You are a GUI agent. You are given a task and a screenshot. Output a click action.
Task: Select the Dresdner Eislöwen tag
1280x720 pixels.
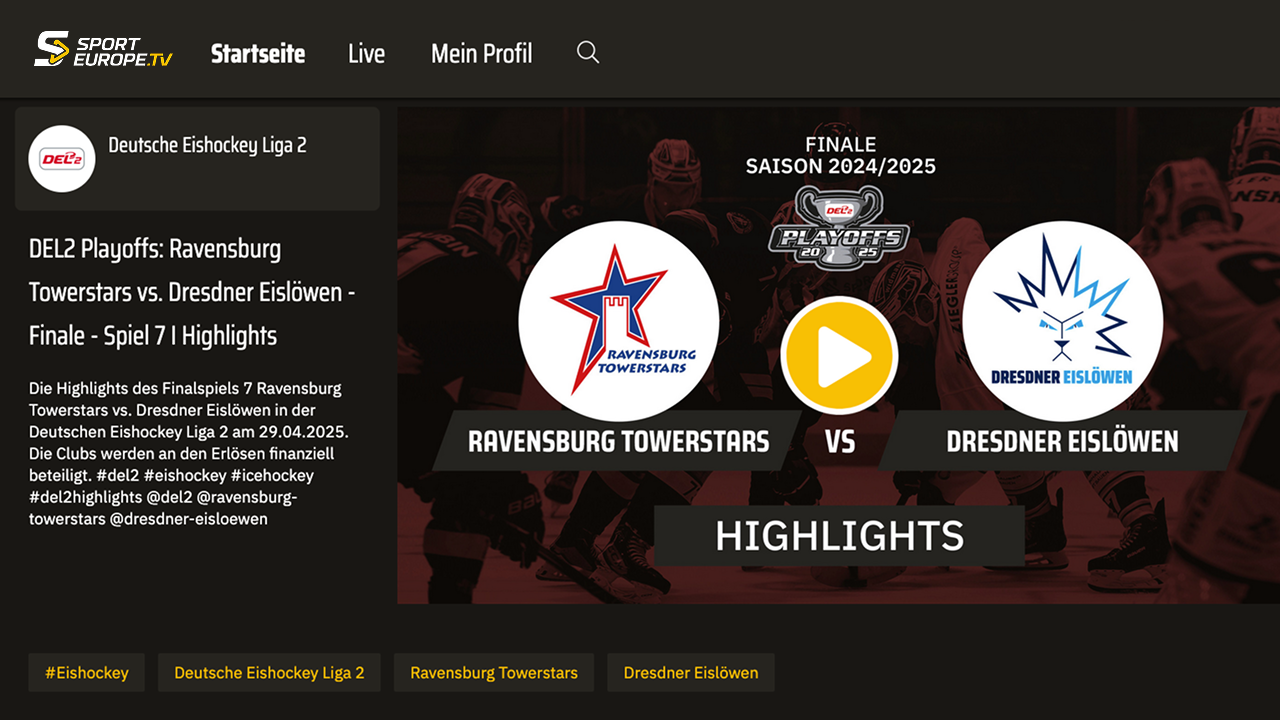[691, 673]
